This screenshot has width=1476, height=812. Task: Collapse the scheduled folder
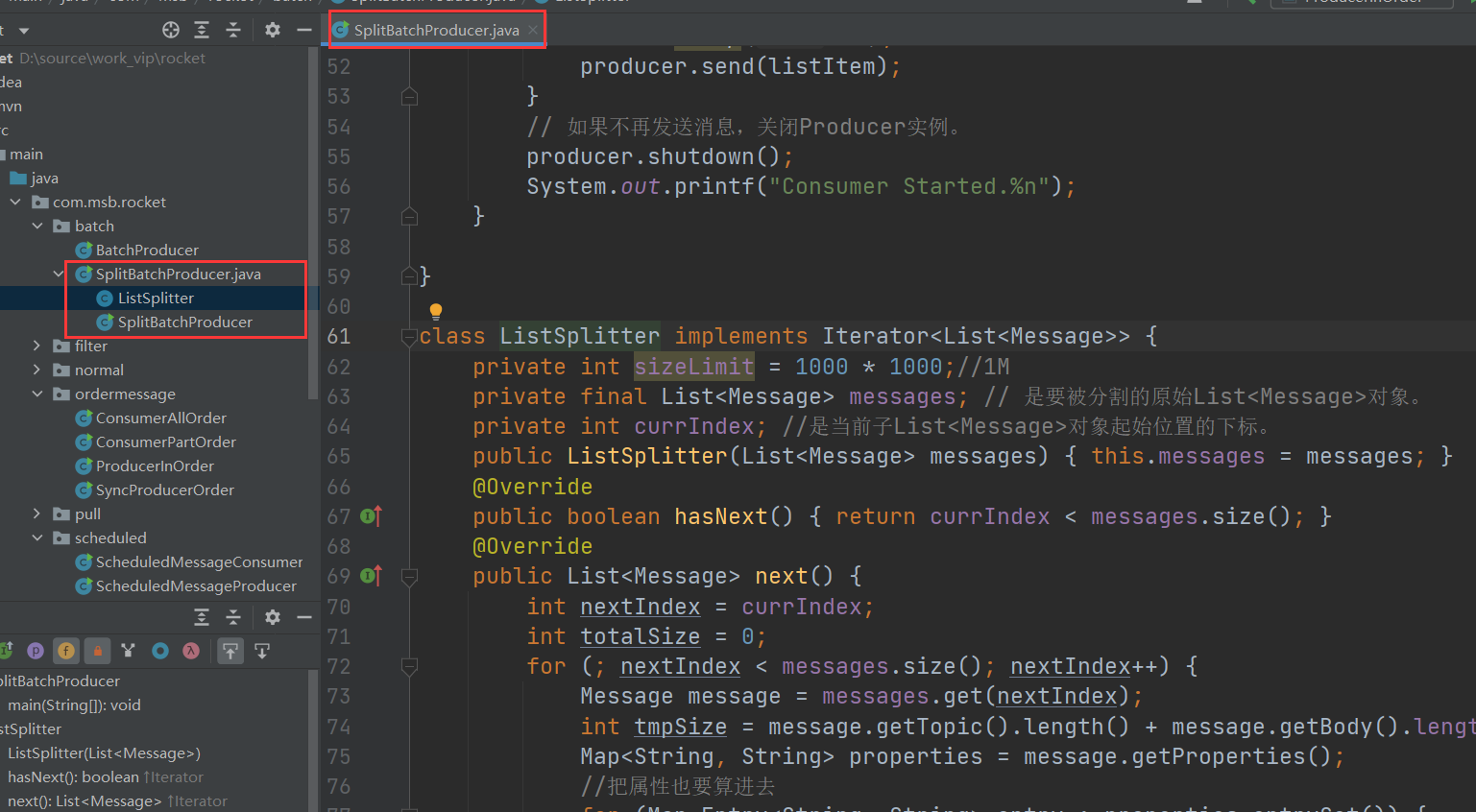pos(37,537)
